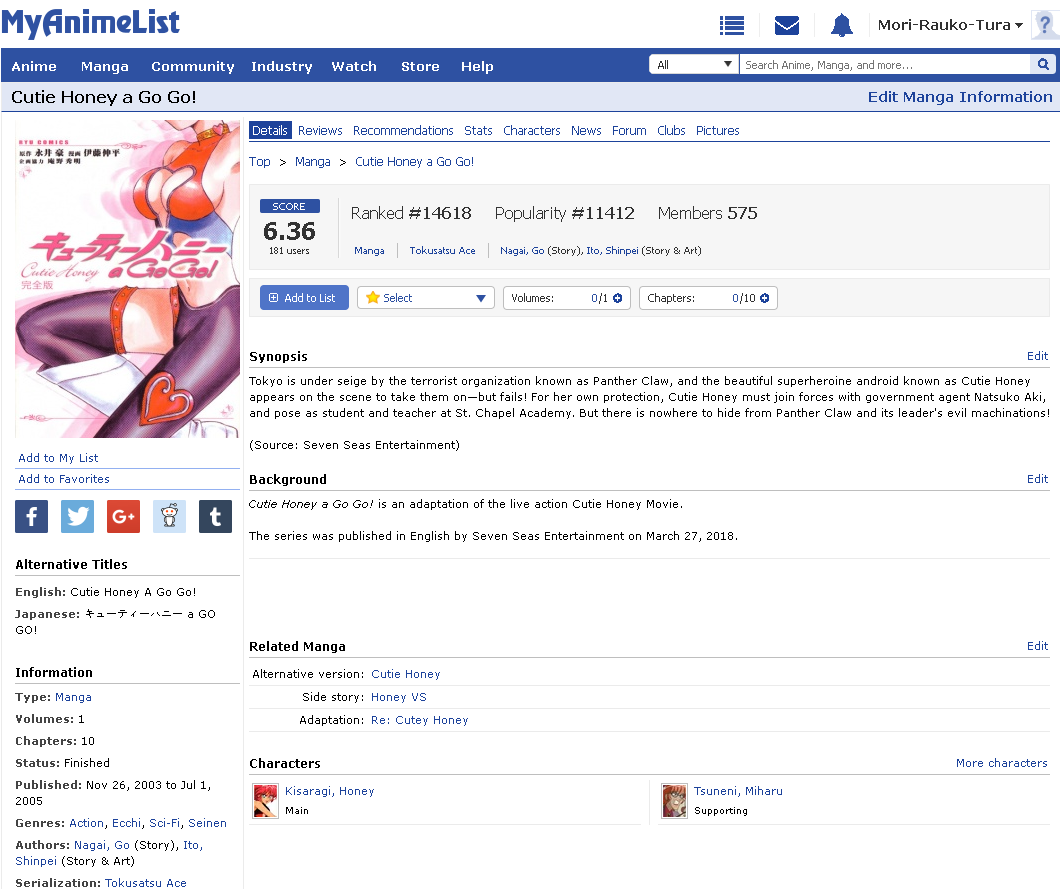
Task: Open More characters link
Action: coord(1001,763)
